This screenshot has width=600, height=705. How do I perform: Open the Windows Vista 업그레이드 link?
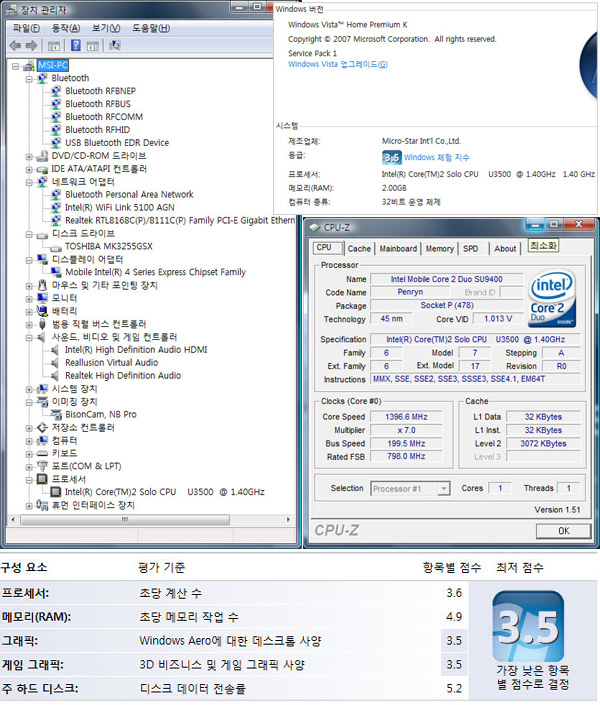pyautogui.click(x=337, y=64)
